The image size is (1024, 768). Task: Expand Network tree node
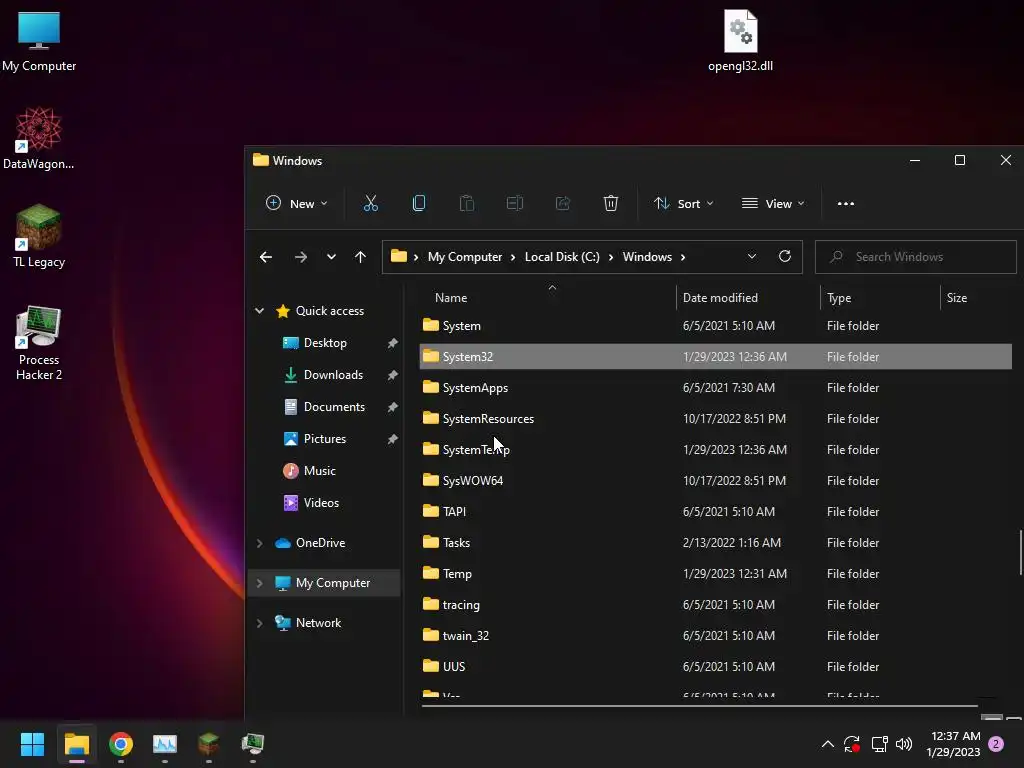coord(260,623)
